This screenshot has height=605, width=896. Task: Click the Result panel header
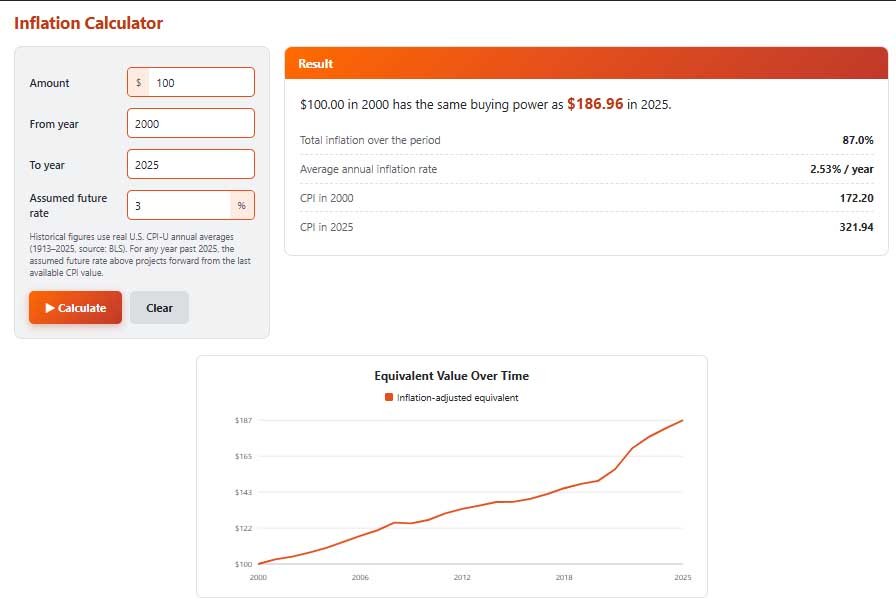pos(586,63)
